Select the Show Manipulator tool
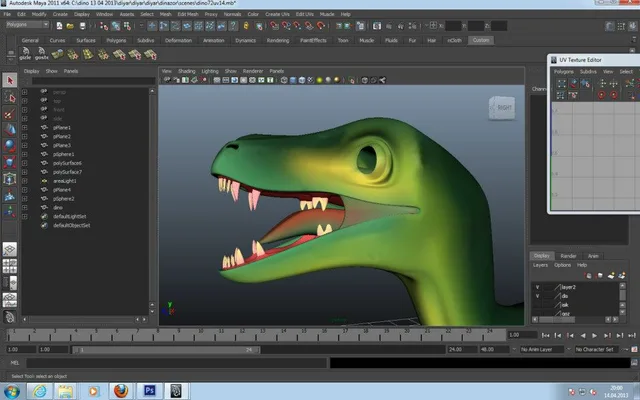The width and height of the screenshot is (640, 400). [9, 211]
